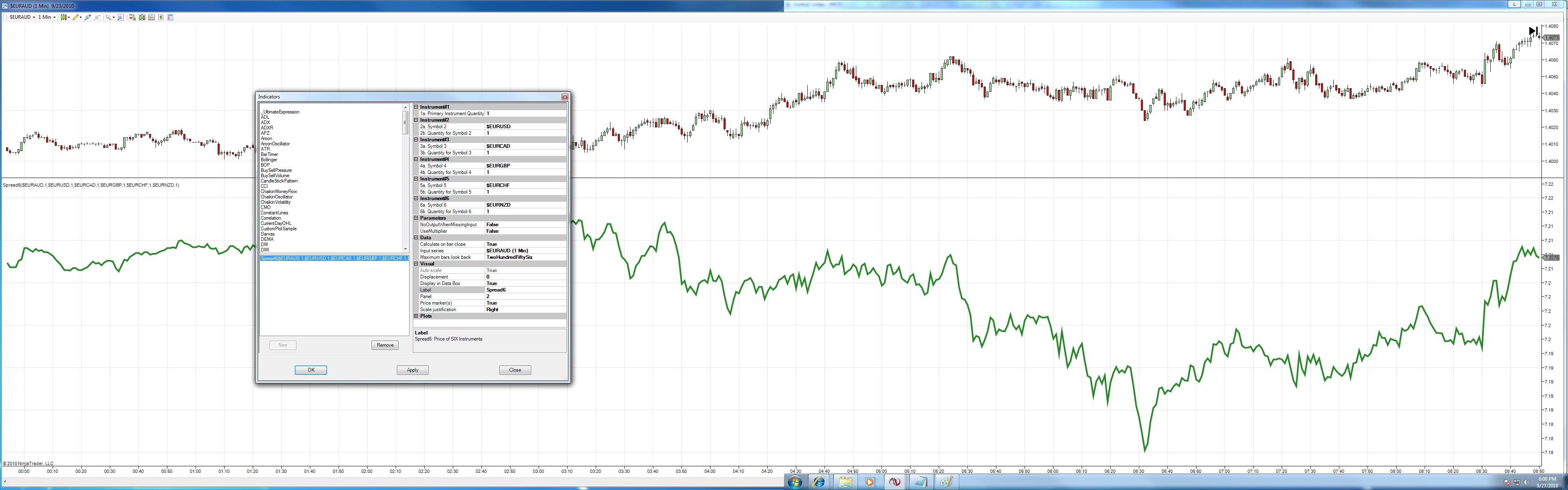Screen dimensions: 1568x490
Task: Select DEMA in the indicator list
Action: [267, 239]
